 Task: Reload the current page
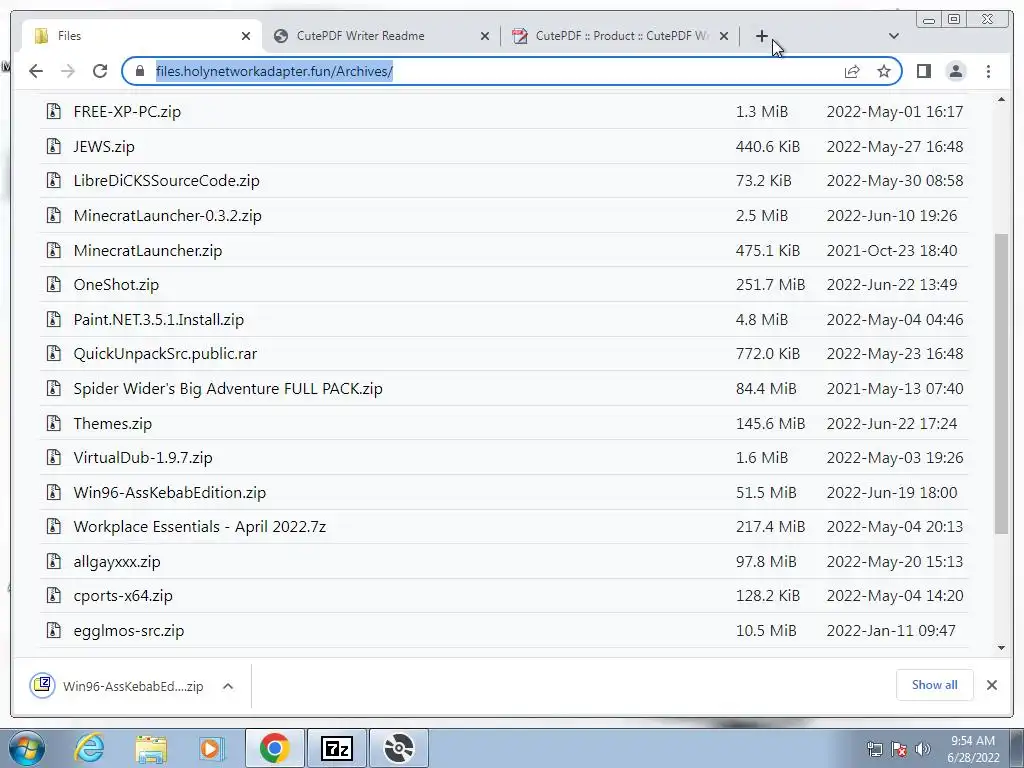(x=100, y=71)
